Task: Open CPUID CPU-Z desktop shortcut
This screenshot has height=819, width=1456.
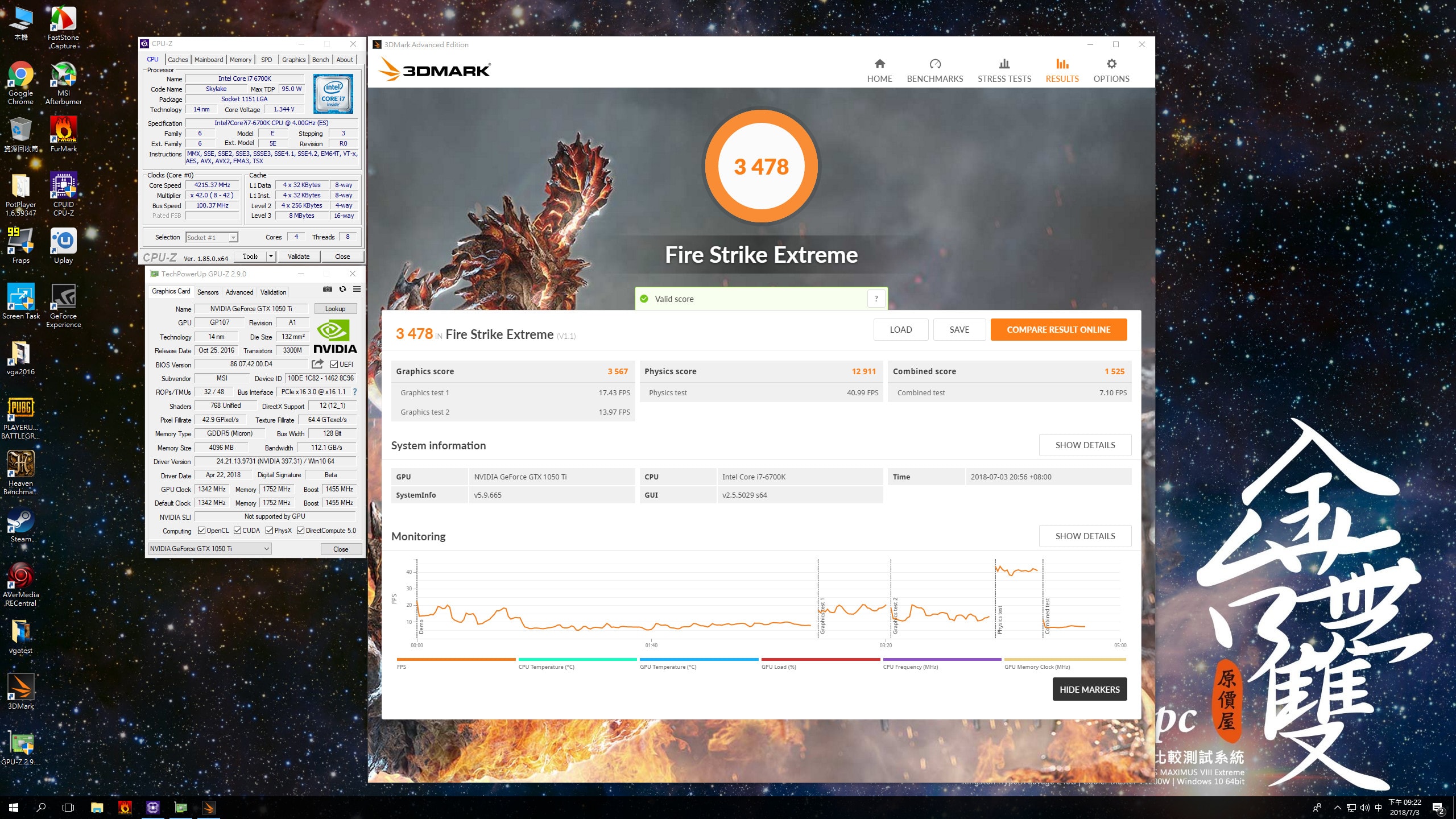Action: coord(63,195)
